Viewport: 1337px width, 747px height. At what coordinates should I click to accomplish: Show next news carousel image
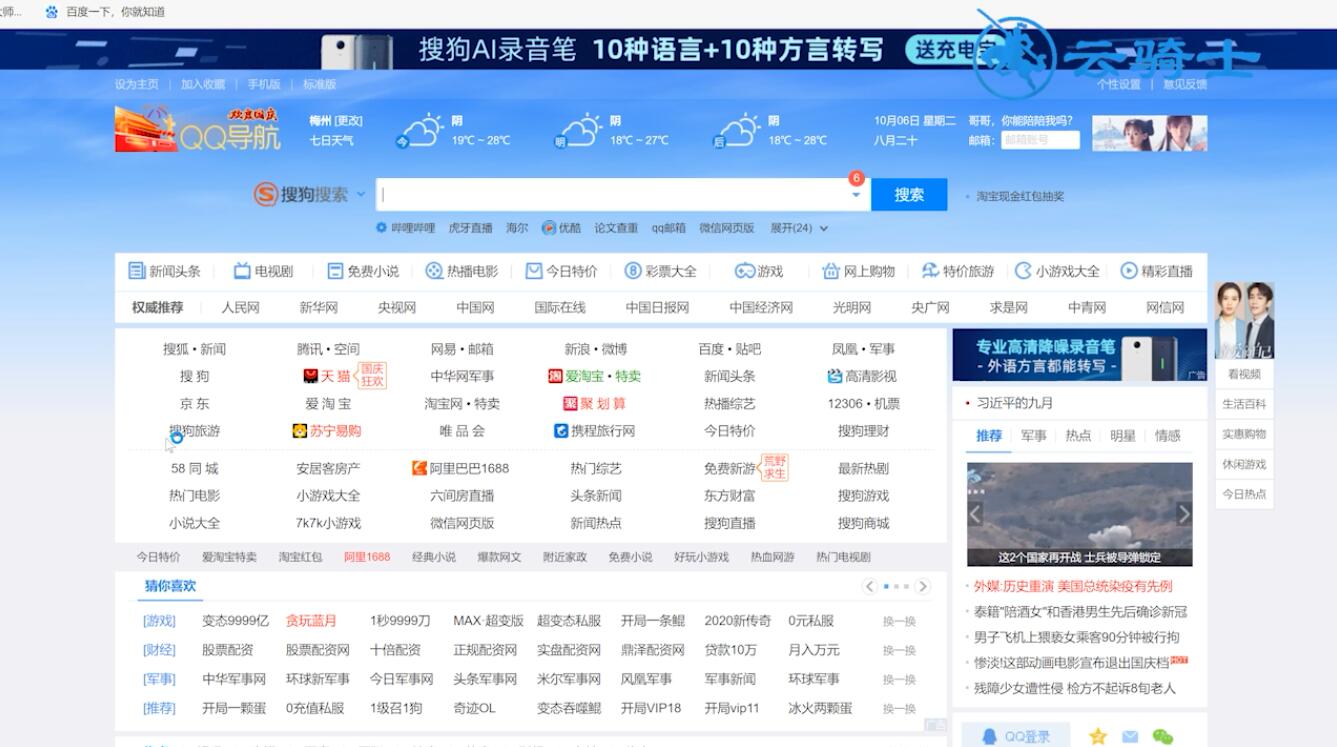(1184, 514)
